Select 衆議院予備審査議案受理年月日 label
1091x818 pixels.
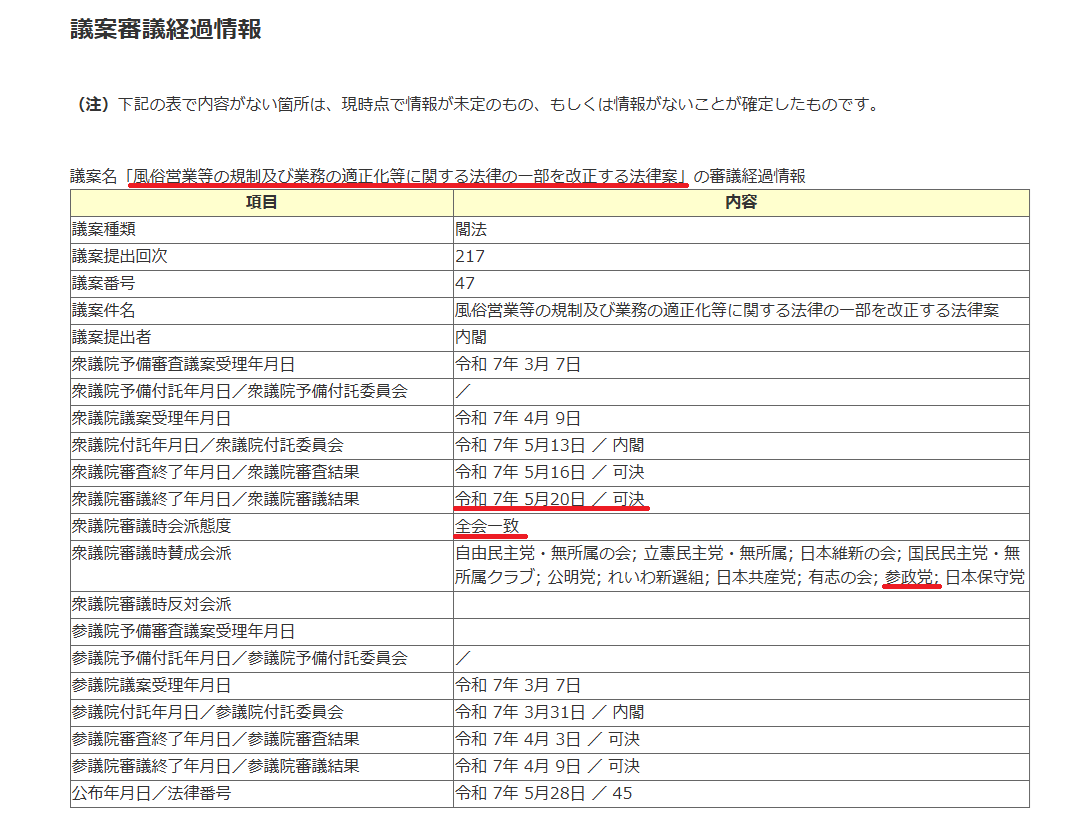tap(184, 365)
